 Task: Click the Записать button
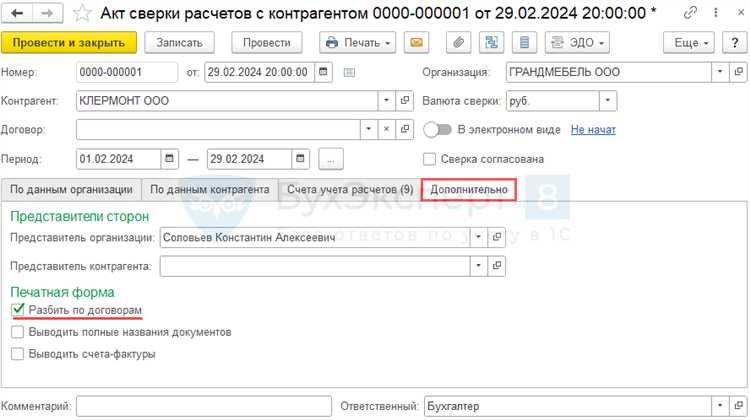click(x=179, y=43)
